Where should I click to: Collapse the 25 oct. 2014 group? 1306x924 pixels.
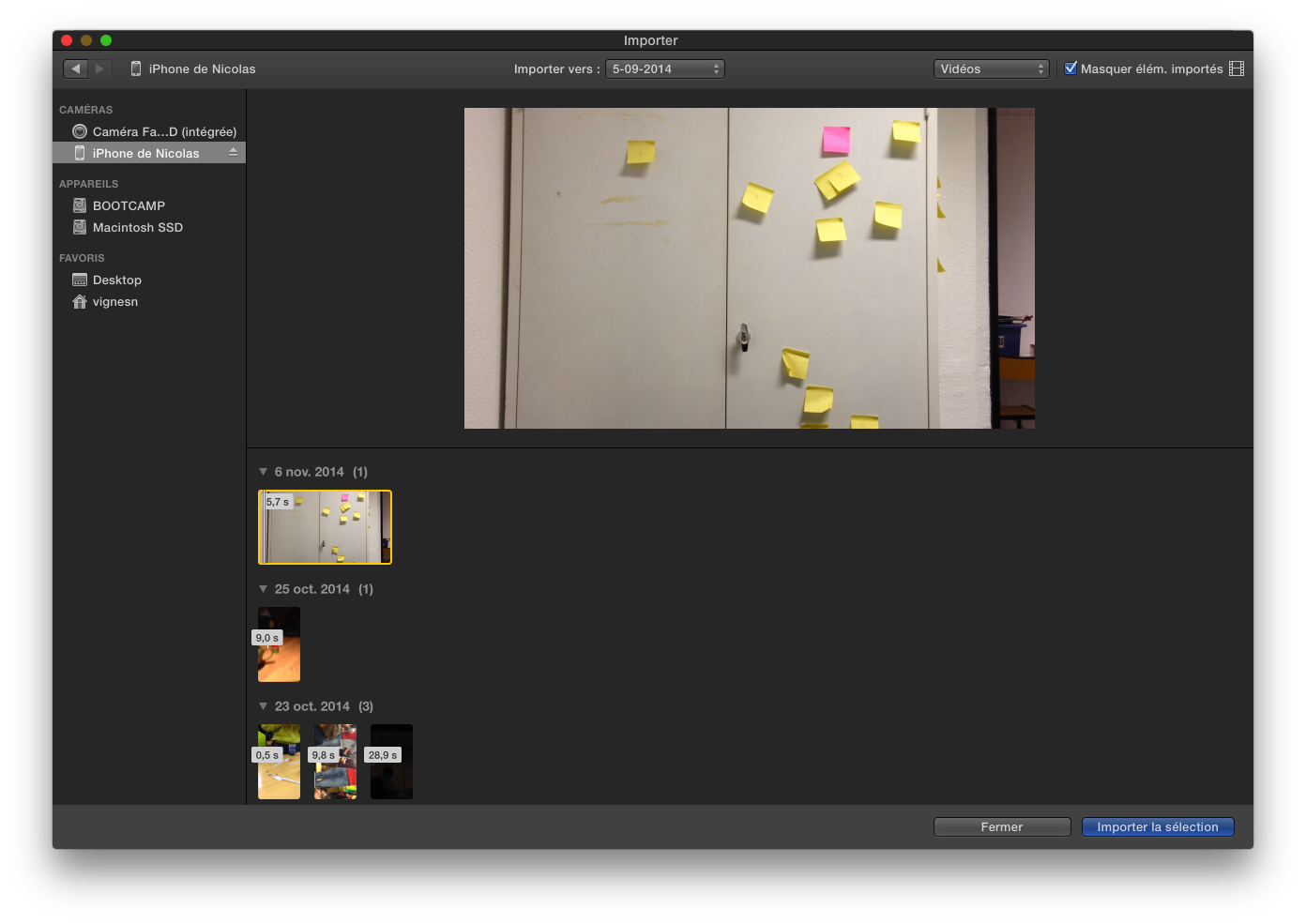point(264,589)
